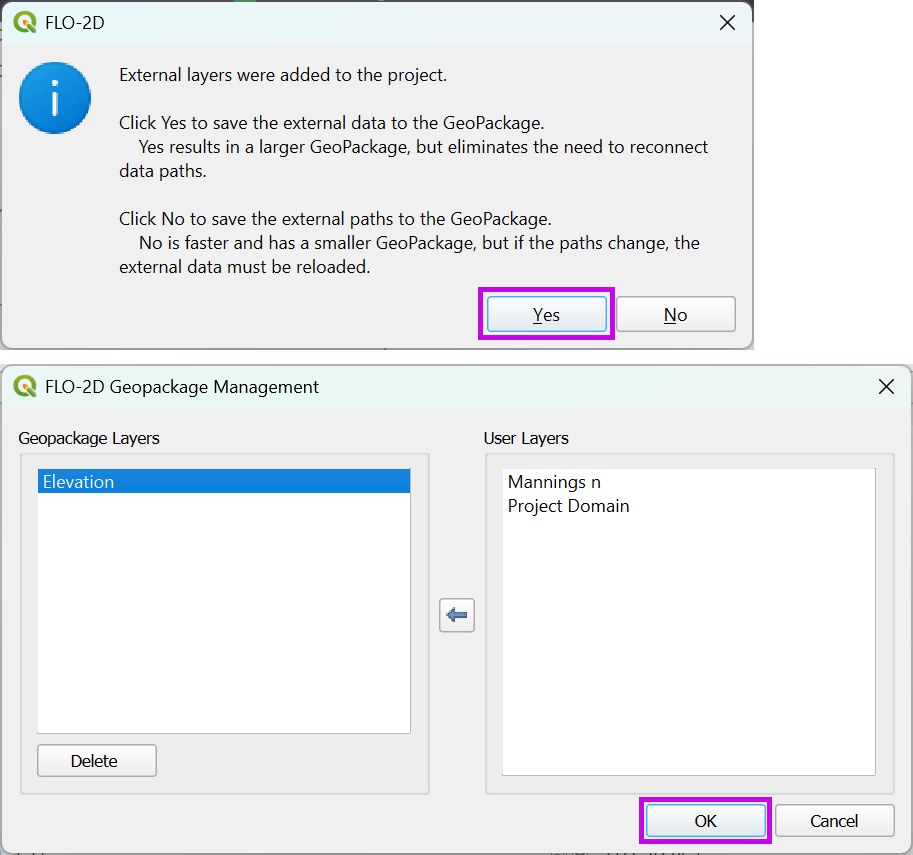
Task: Click the Geopackage Layers heading label
Action: (89, 438)
